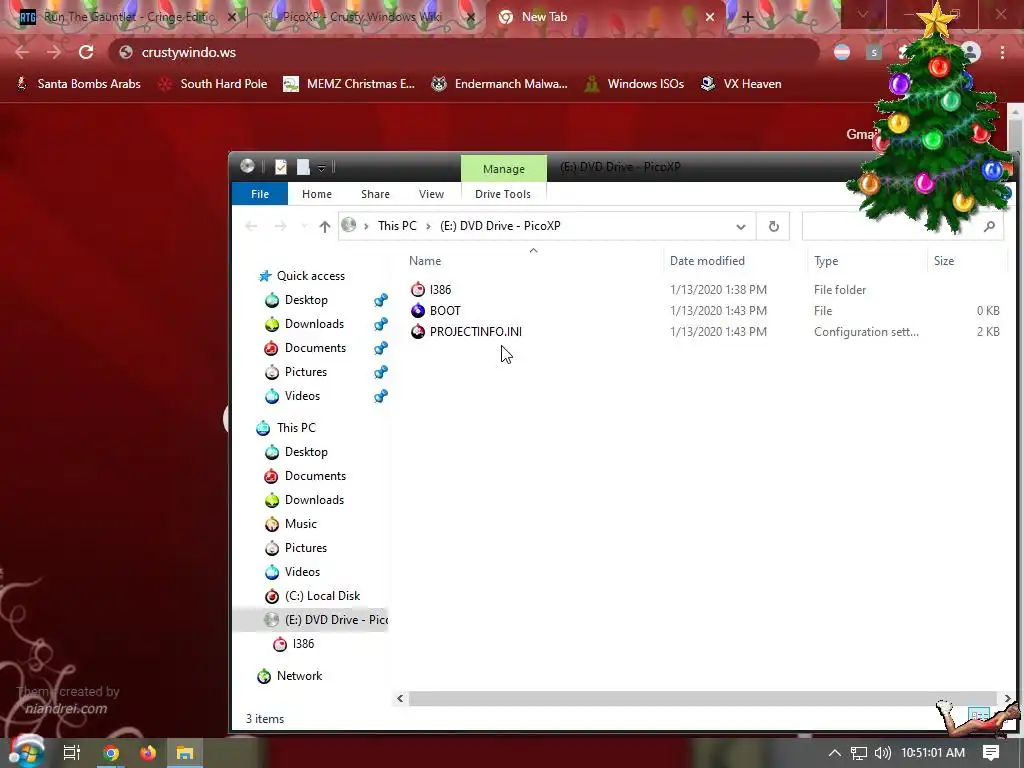Click the search magnifier icon in Explorer
Screen dimensions: 1024x768
pos(989,226)
